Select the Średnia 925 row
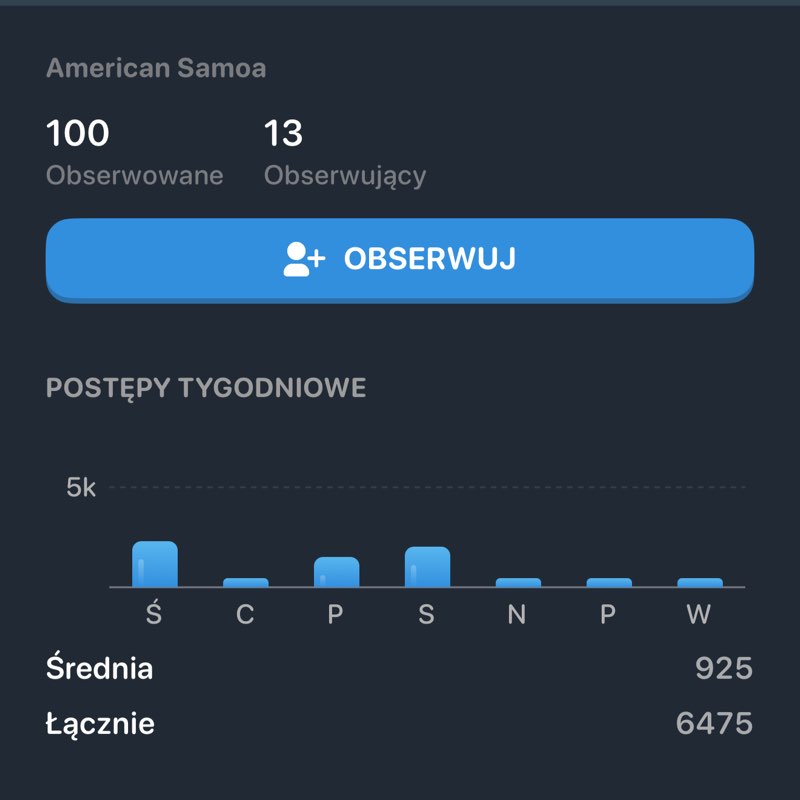The height and width of the screenshot is (800, 800). tap(399, 668)
